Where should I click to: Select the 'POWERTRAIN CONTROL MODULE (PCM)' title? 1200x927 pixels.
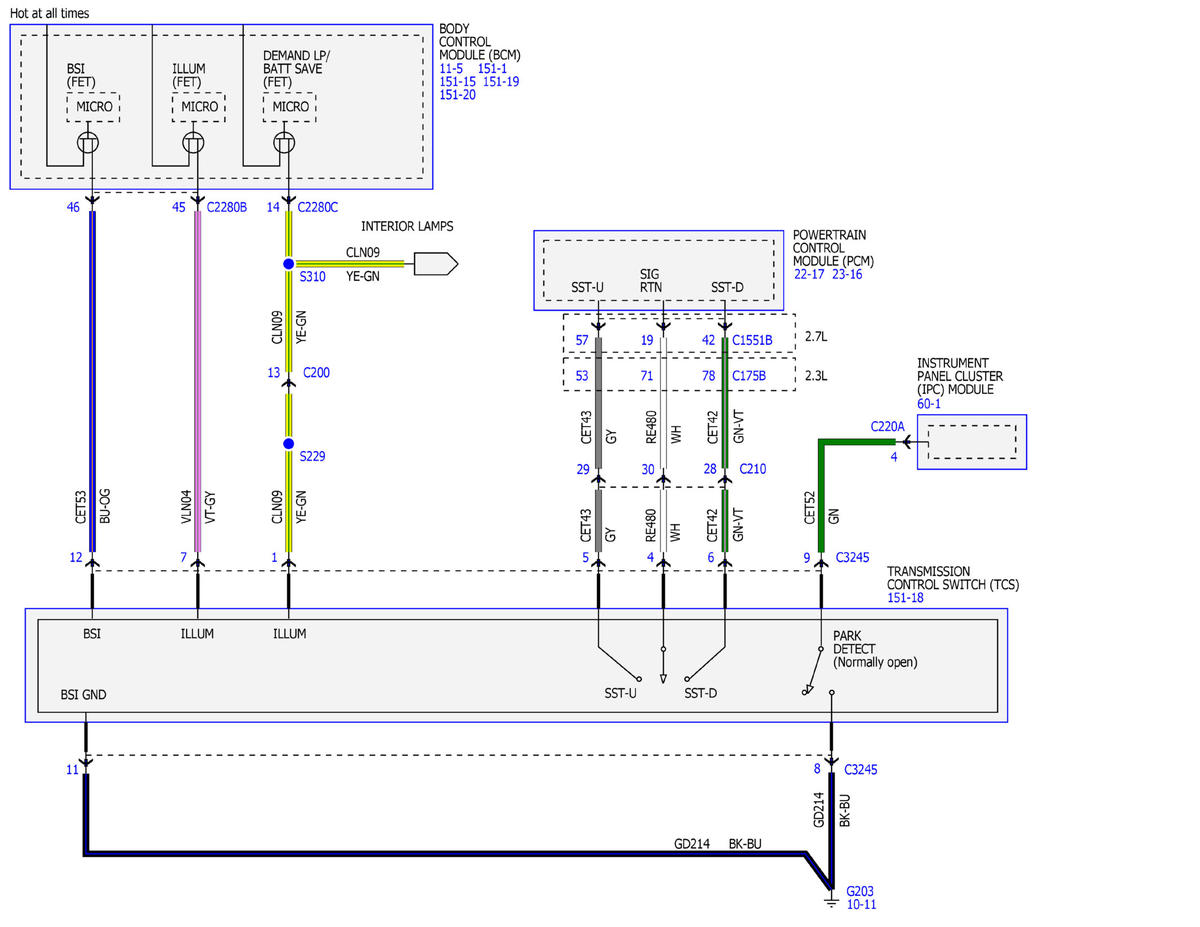point(834,247)
